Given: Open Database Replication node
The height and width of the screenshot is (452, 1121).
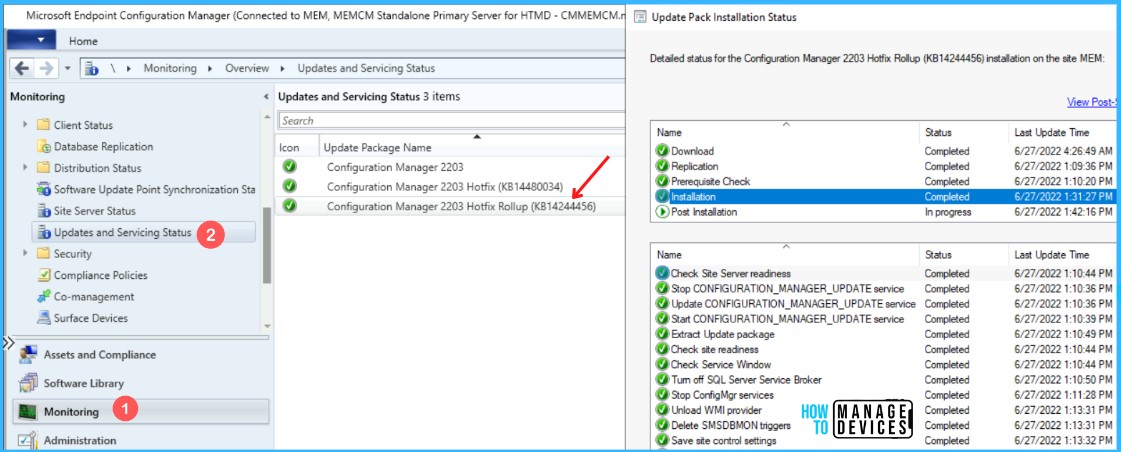Looking at the screenshot, I should (104, 147).
